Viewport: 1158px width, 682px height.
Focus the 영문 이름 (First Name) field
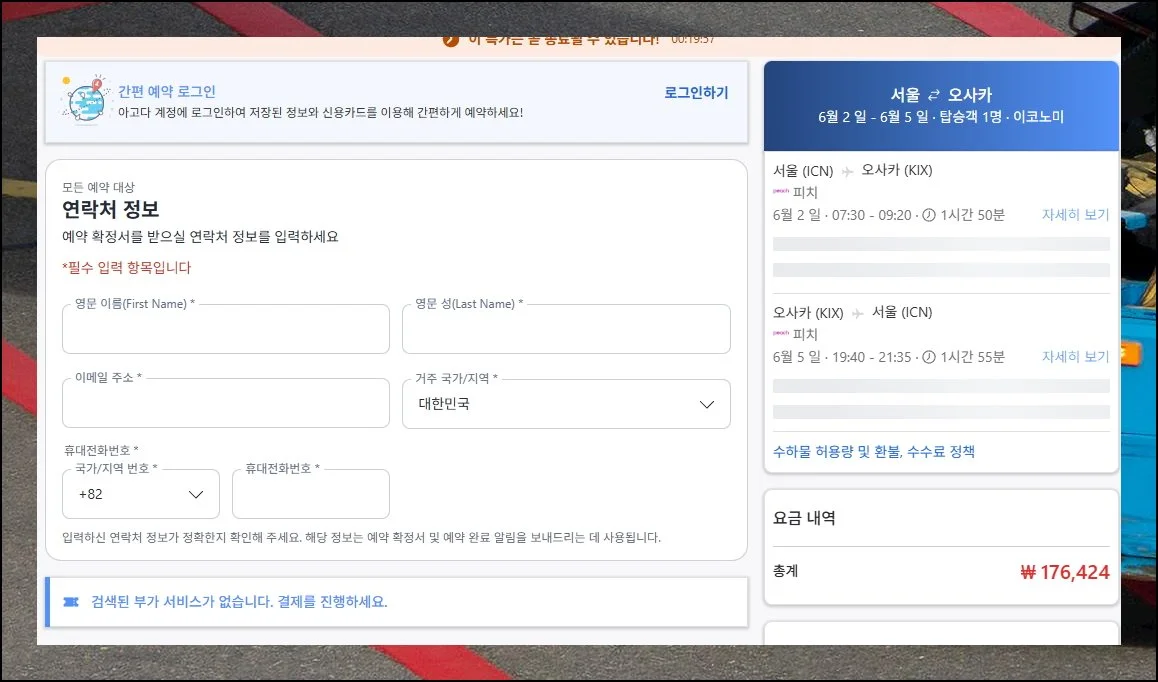(226, 330)
